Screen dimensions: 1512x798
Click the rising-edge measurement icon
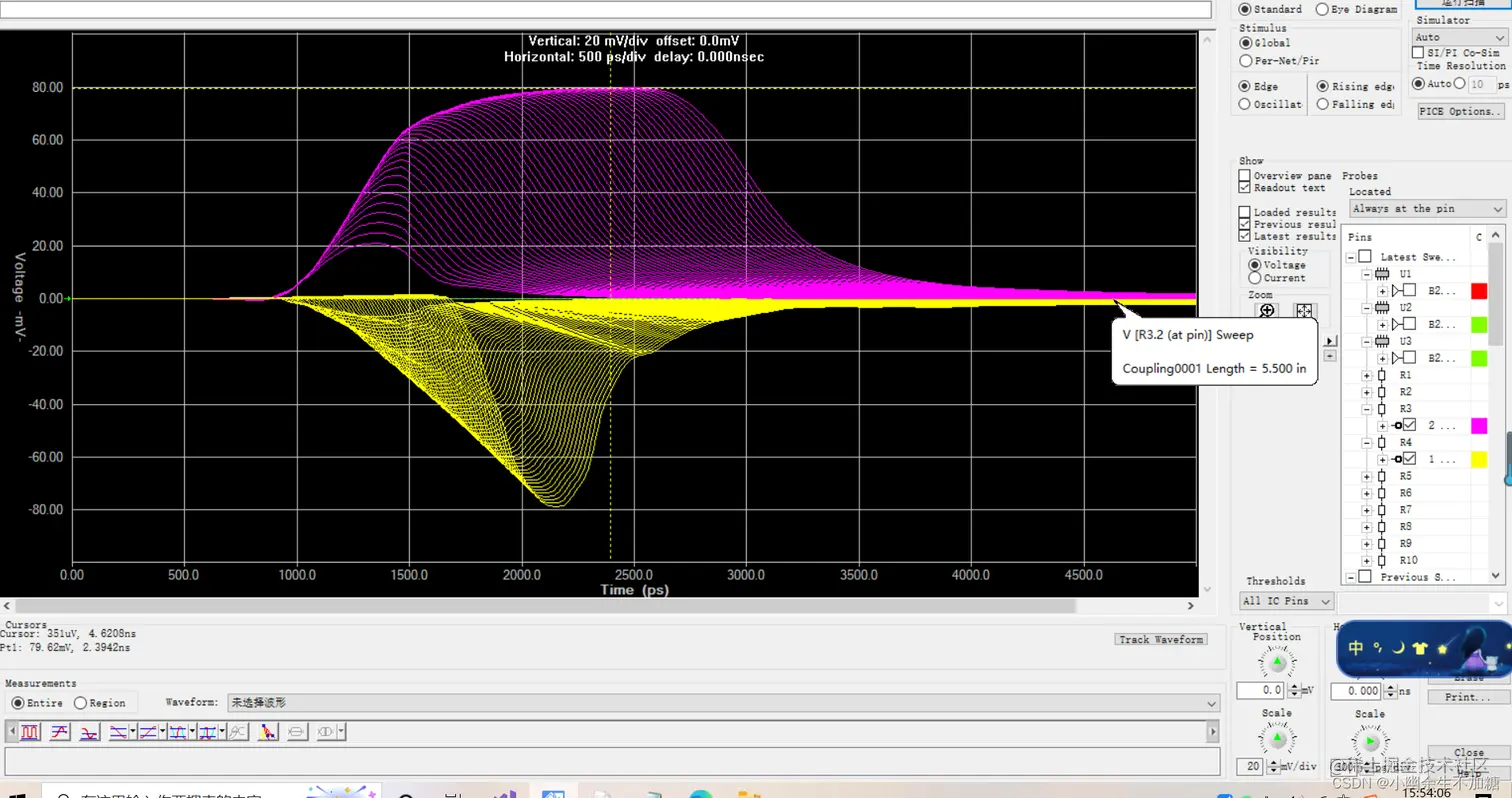pos(59,732)
